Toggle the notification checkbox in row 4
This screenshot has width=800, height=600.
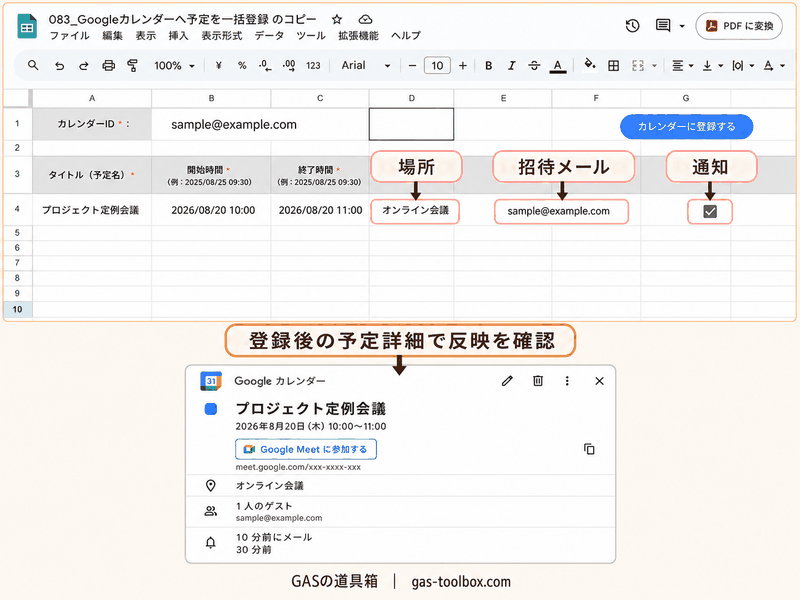point(710,211)
